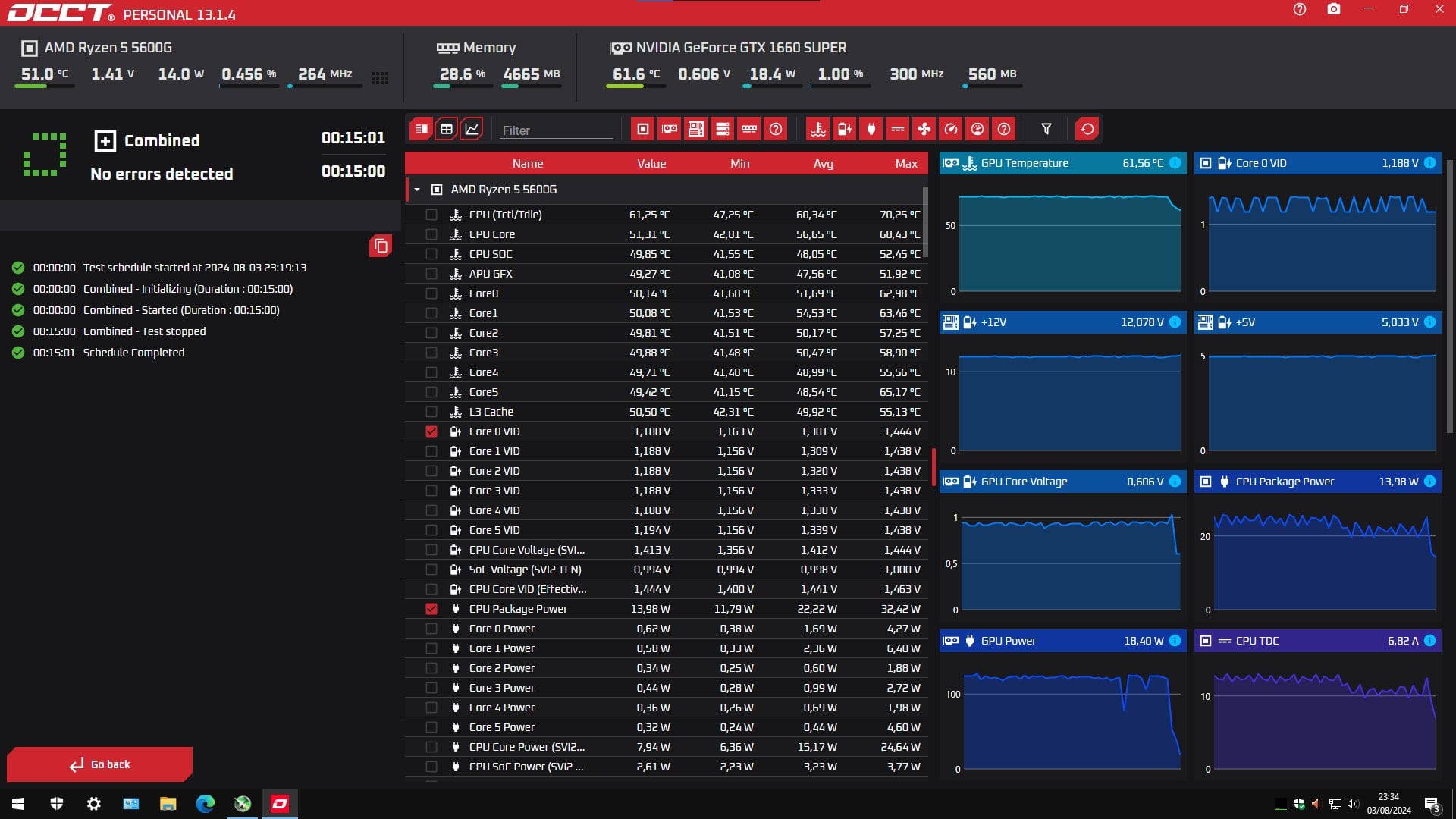Enable the CPU SoC Power checkbox

[x=431, y=767]
